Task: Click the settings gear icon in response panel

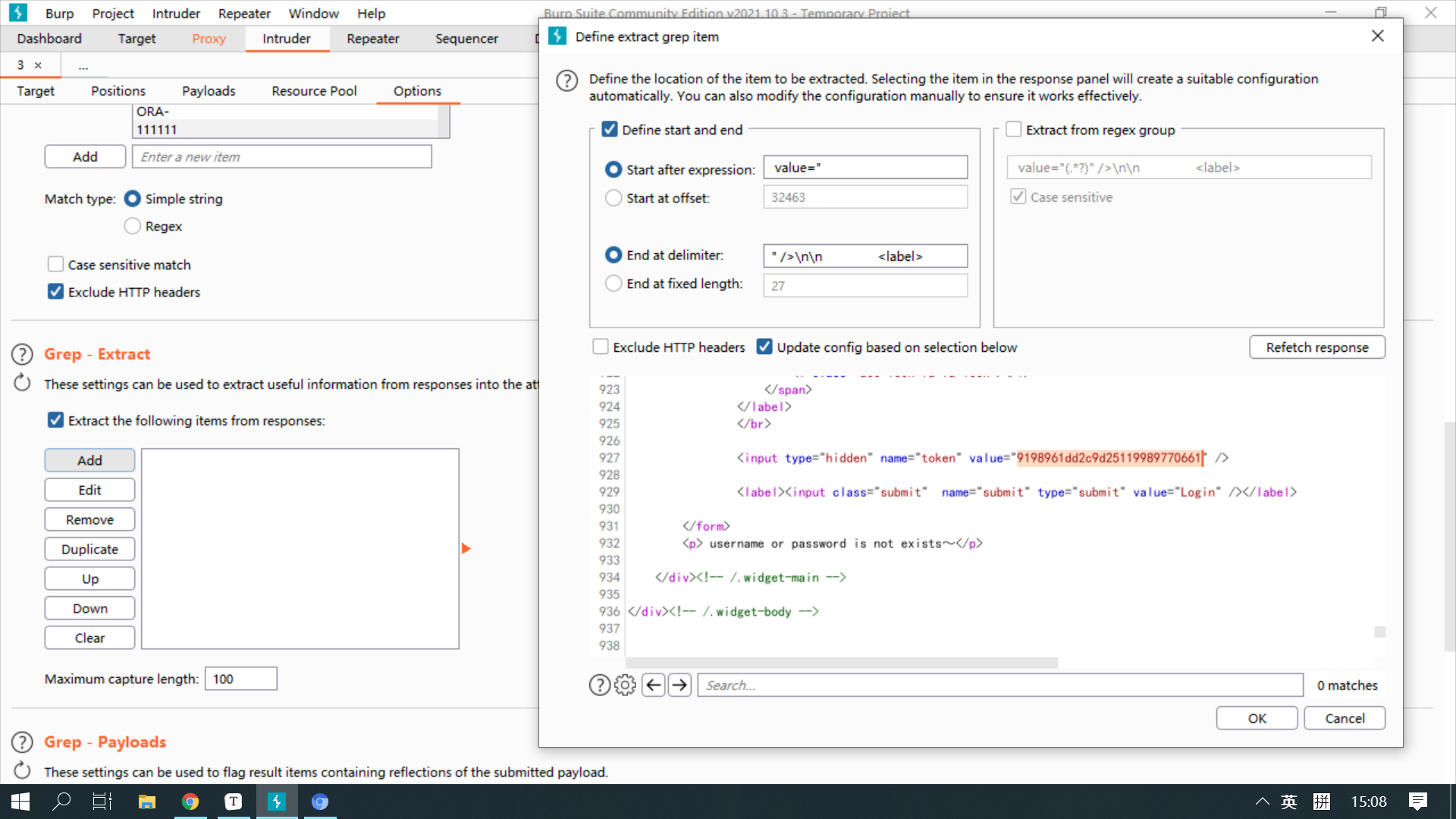Action: click(625, 685)
